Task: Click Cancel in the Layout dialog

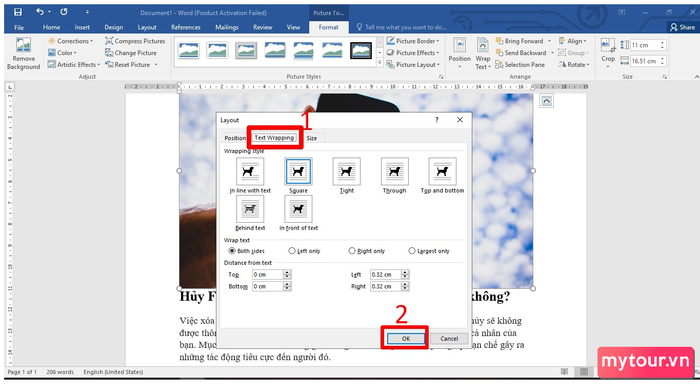Action: [449, 338]
